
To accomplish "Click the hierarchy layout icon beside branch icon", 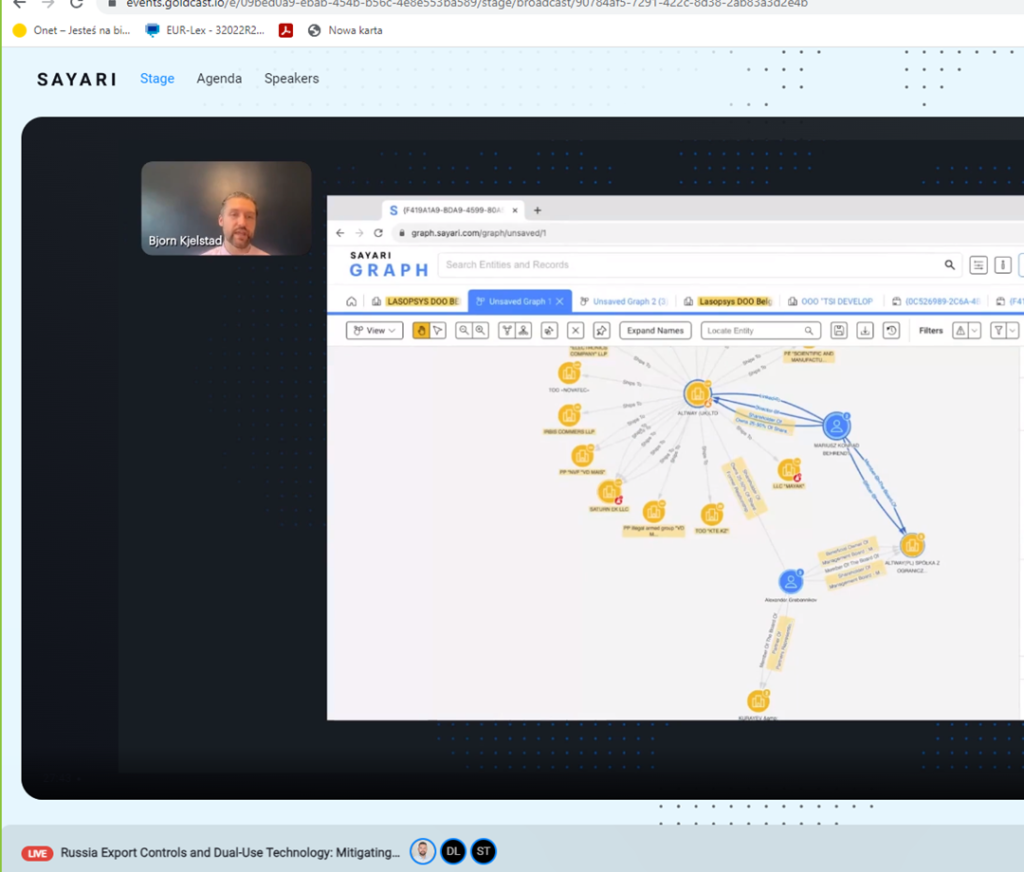I will tap(523, 331).
